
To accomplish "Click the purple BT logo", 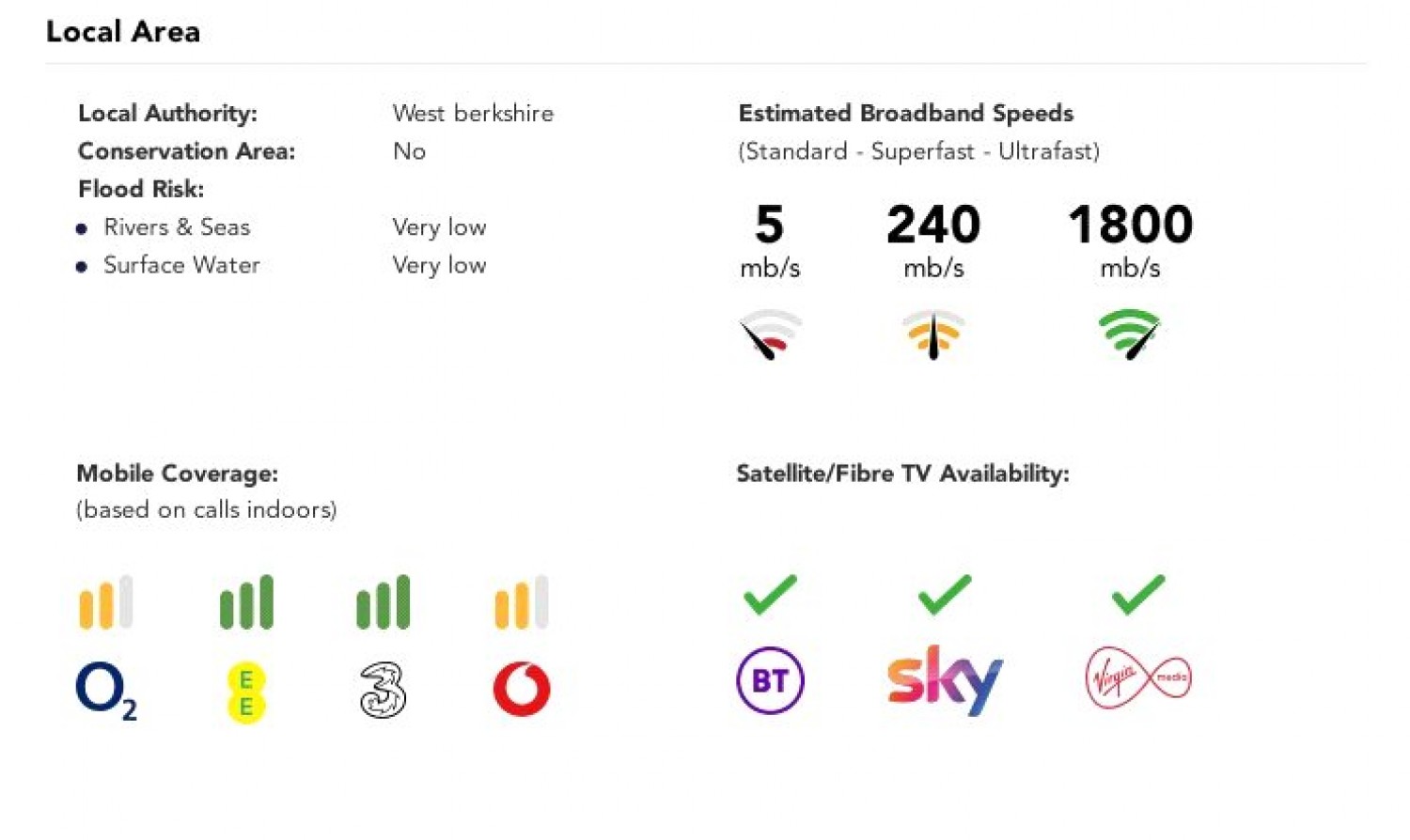I will click(x=770, y=680).
